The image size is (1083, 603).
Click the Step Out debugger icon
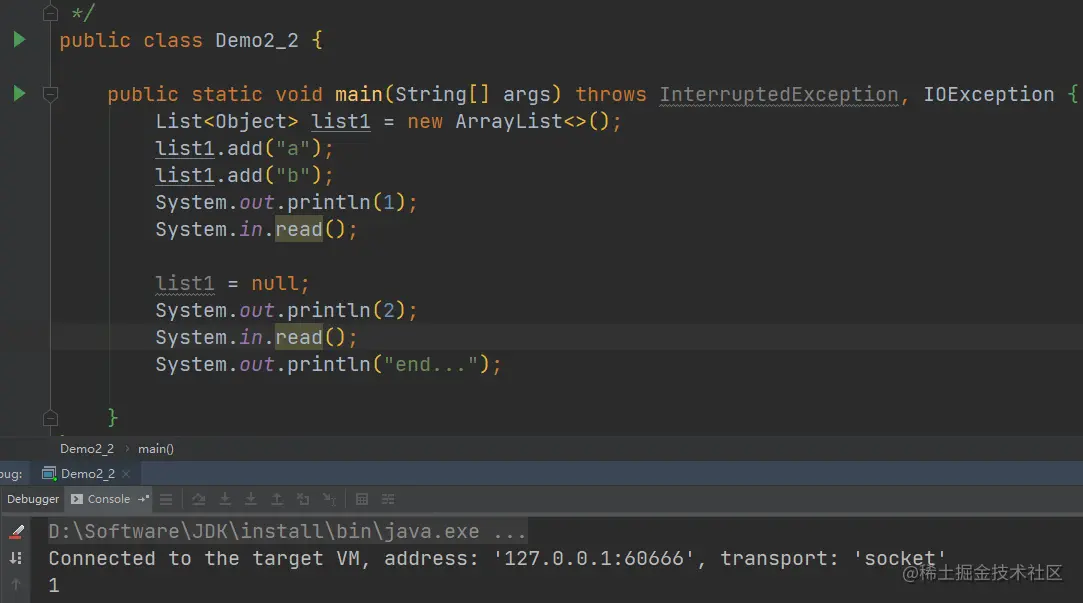[277, 499]
